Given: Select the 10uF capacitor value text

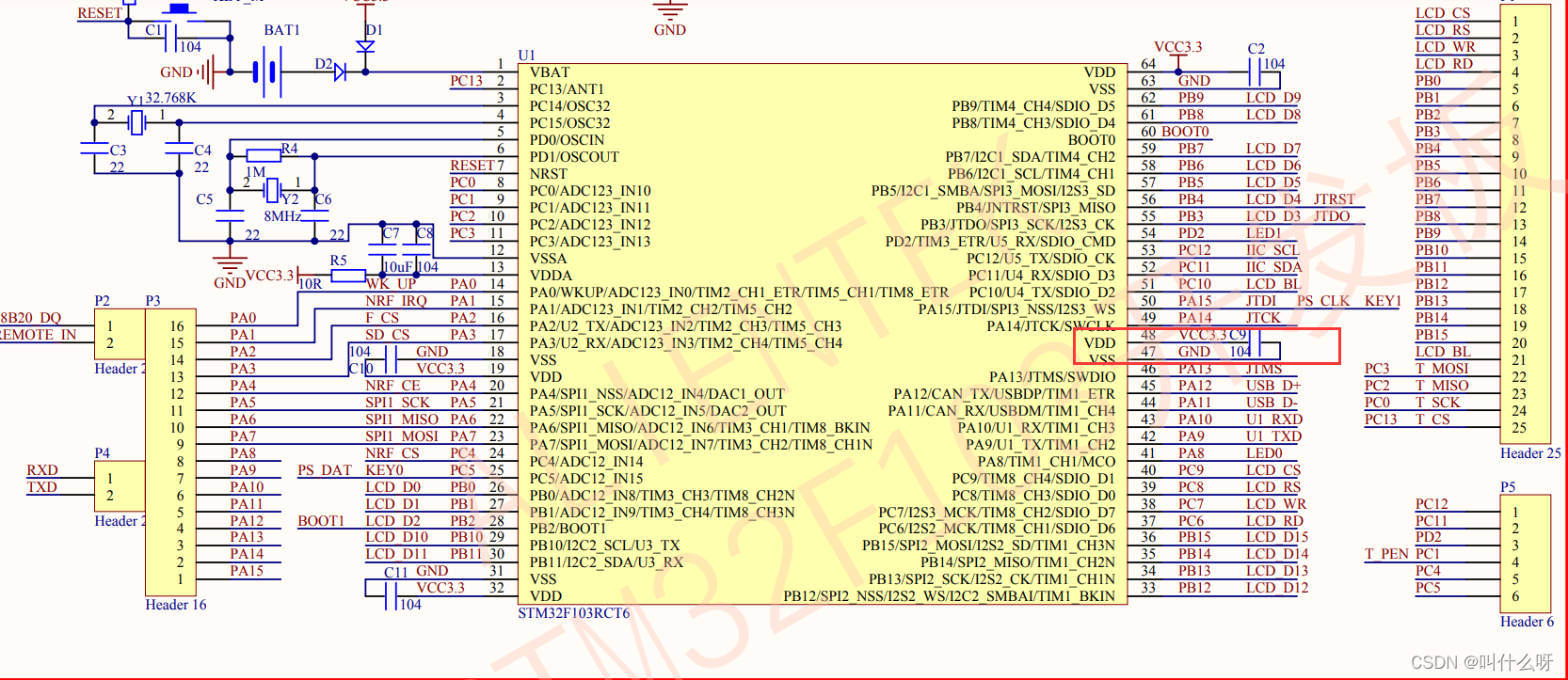Looking at the screenshot, I should [x=397, y=267].
